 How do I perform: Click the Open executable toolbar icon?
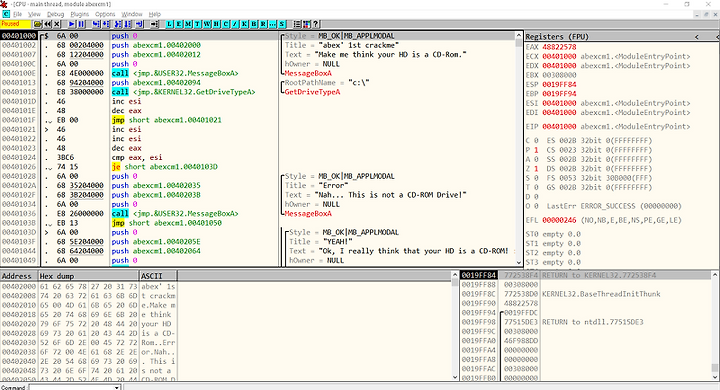[38, 24]
